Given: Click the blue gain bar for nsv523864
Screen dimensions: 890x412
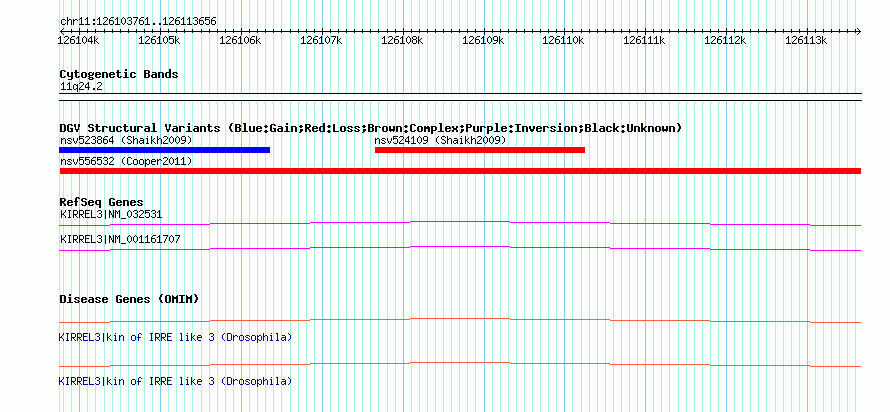Looking at the screenshot, I should point(165,150).
